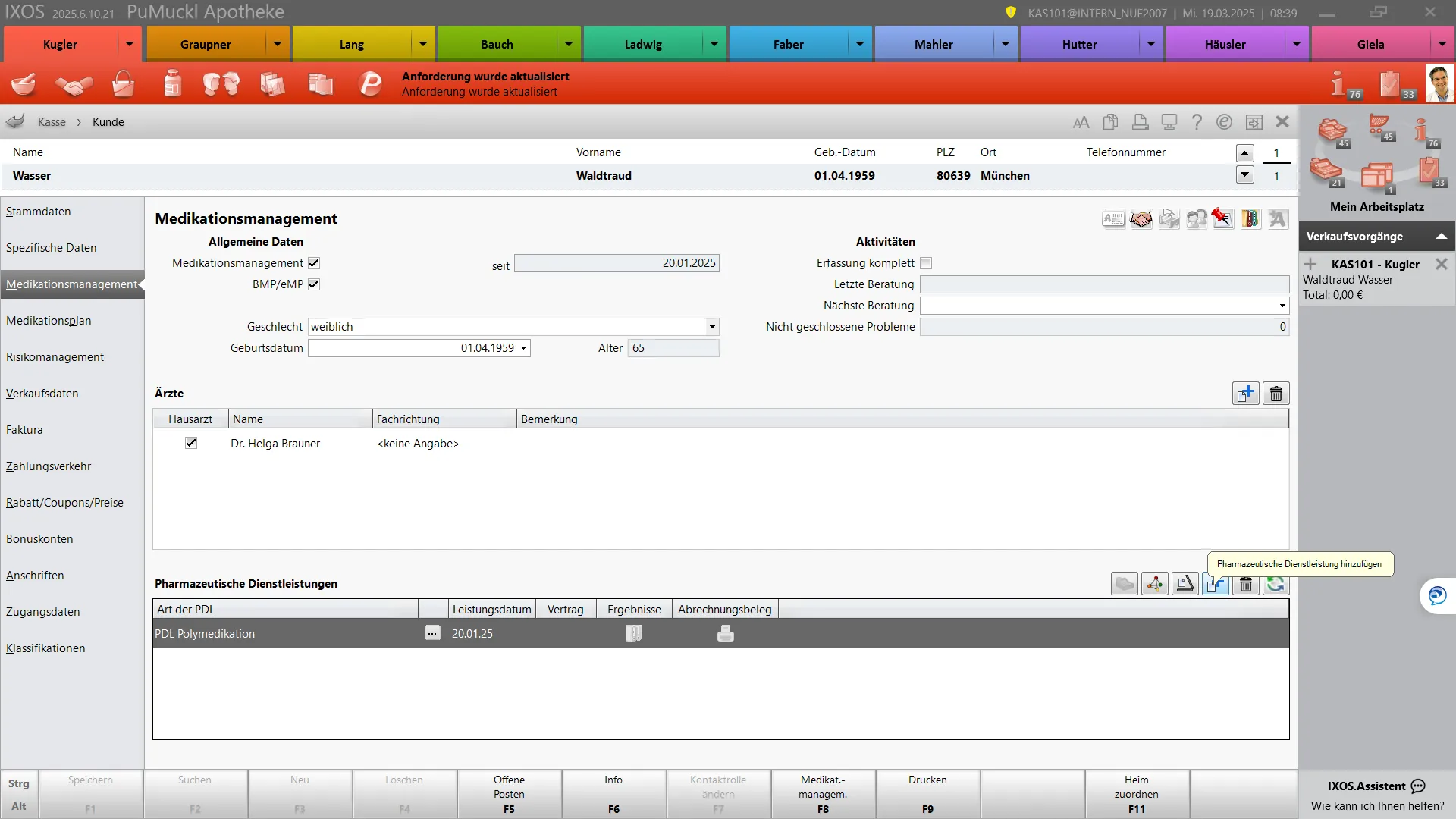Add a new doctor to Ärzte list
The width and height of the screenshot is (1456, 819).
point(1246,394)
